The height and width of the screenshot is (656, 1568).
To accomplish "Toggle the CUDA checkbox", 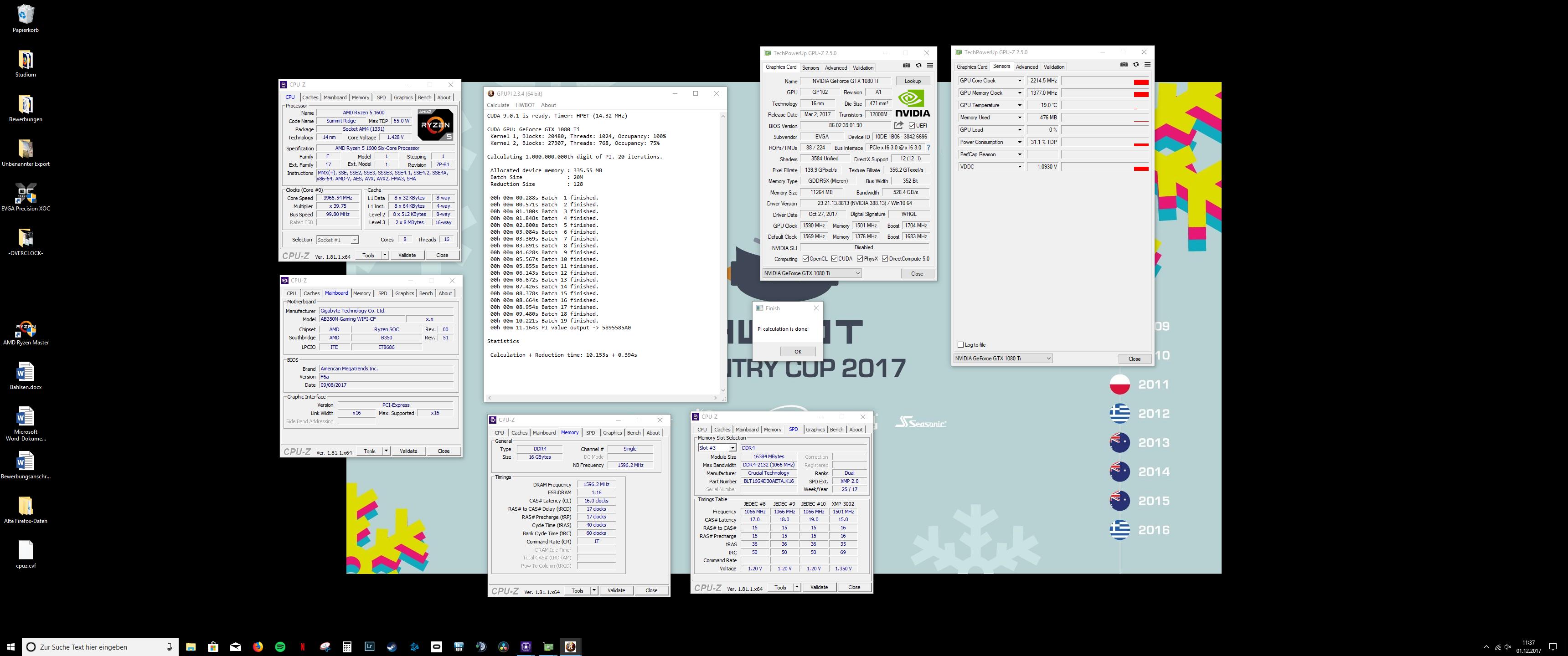I will 834,259.
